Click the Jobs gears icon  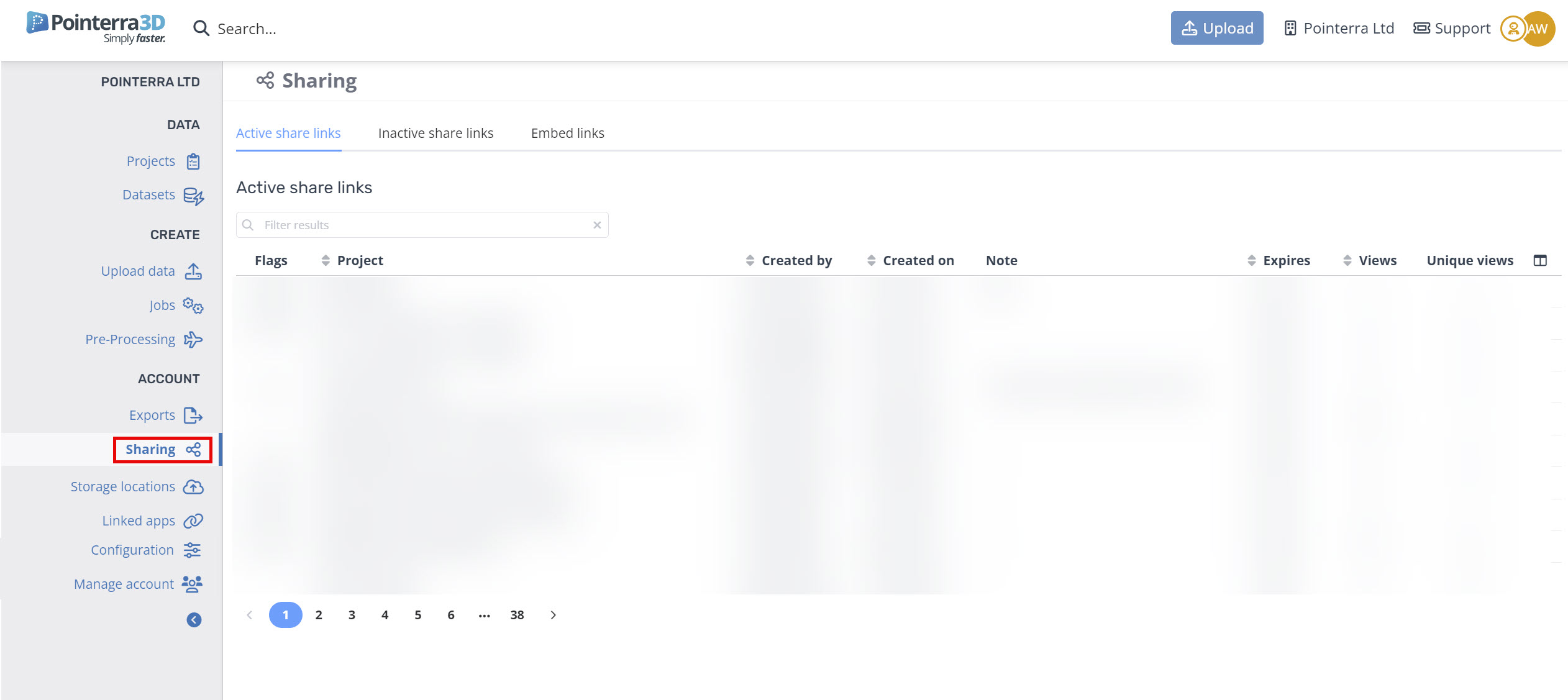(x=193, y=306)
